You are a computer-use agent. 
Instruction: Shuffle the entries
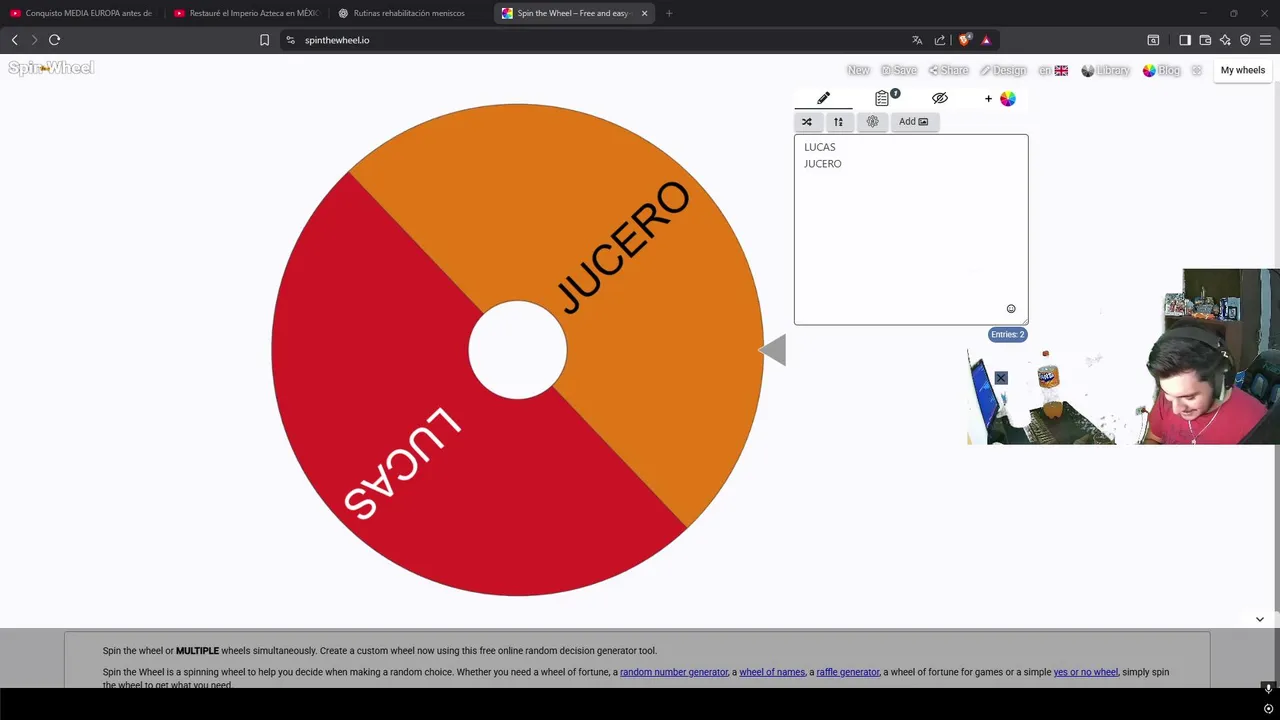807,122
